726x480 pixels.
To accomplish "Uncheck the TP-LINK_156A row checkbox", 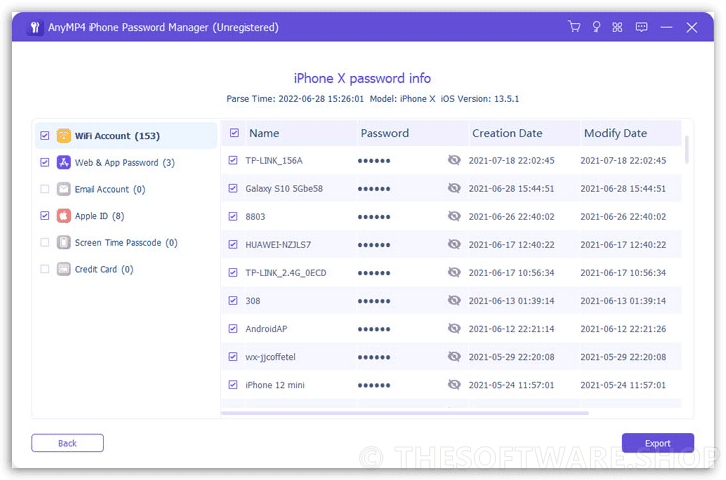I will pyautogui.click(x=233, y=160).
